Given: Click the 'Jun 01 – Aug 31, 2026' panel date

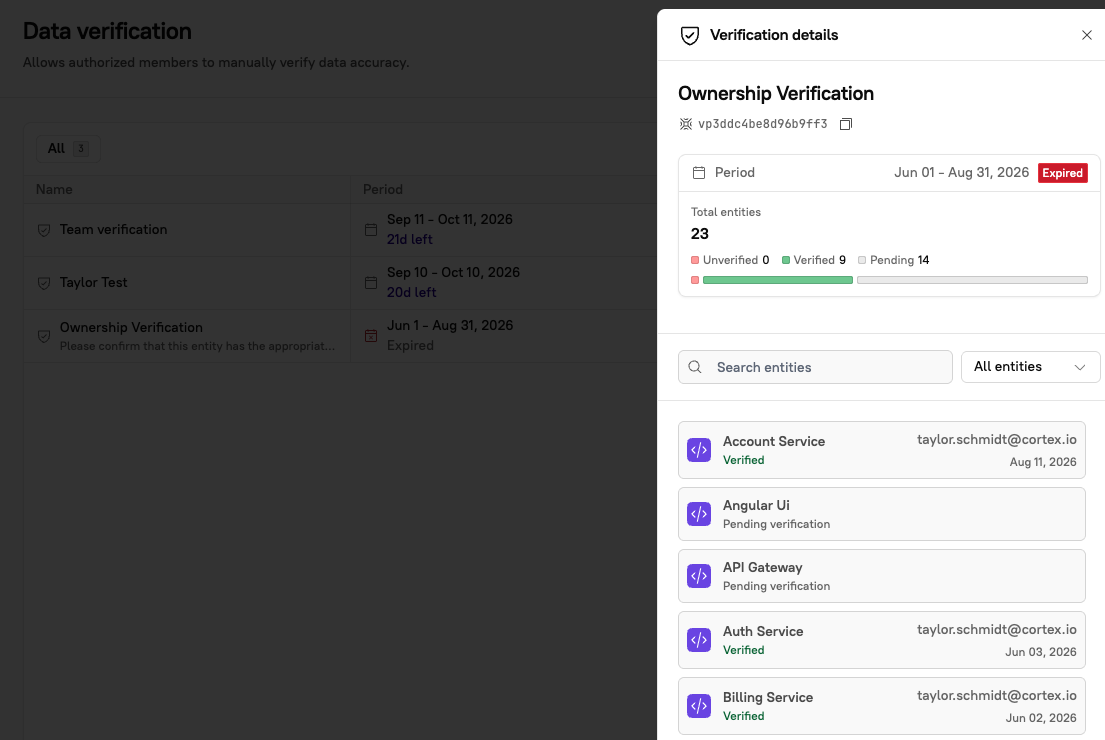Looking at the screenshot, I should tap(961, 173).
